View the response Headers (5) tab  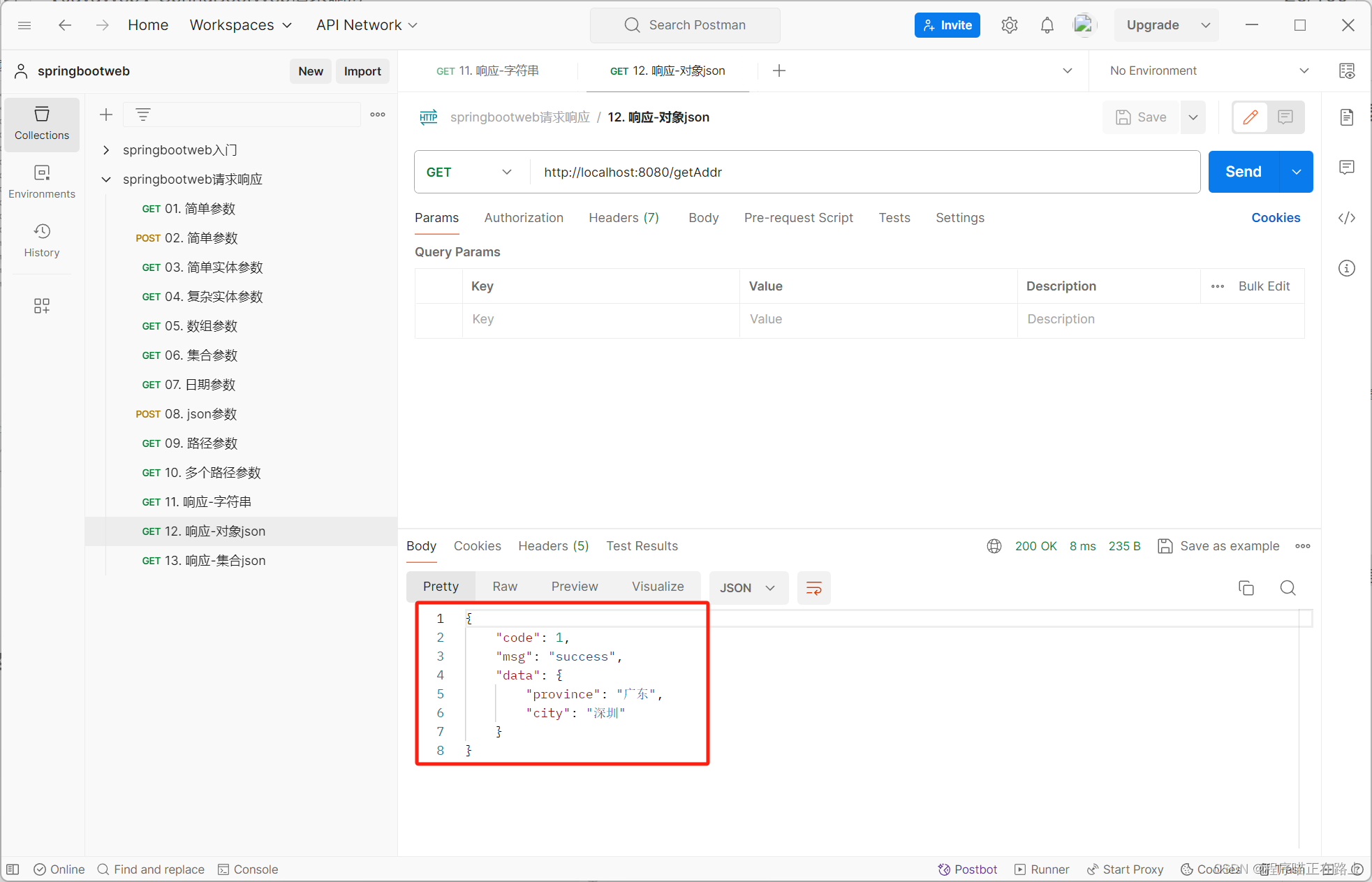pyautogui.click(x=553, y=546)
